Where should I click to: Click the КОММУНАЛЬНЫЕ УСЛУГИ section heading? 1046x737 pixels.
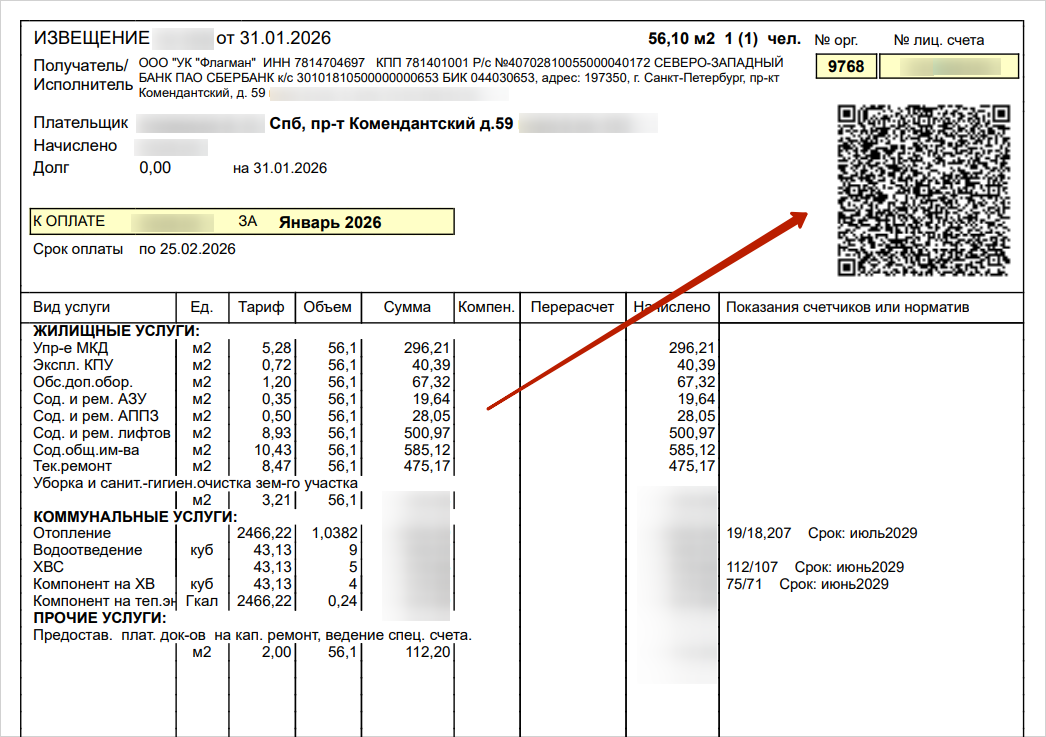pos(135,517)
